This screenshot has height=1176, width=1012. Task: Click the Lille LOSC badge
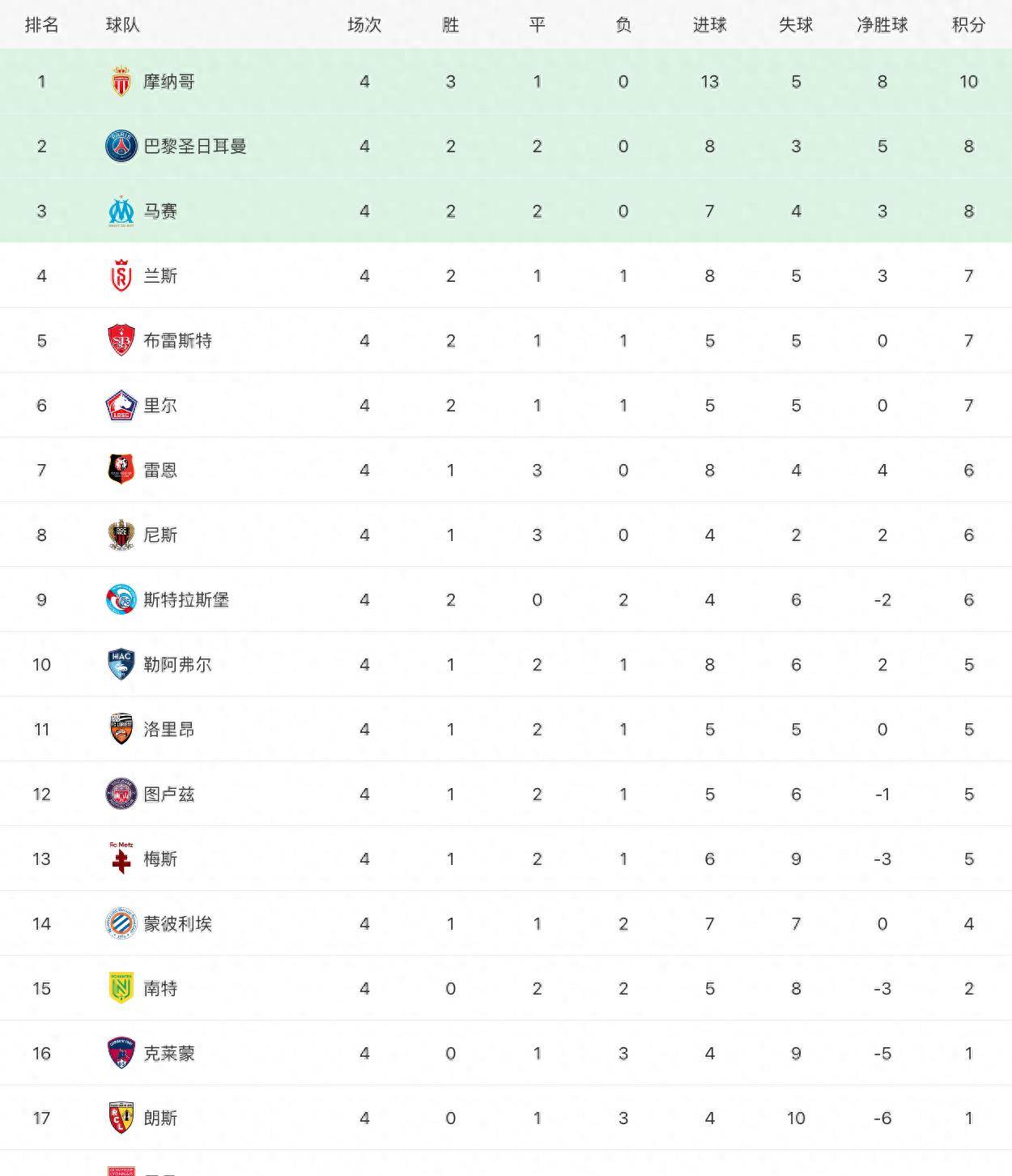[x=121, y=405]
